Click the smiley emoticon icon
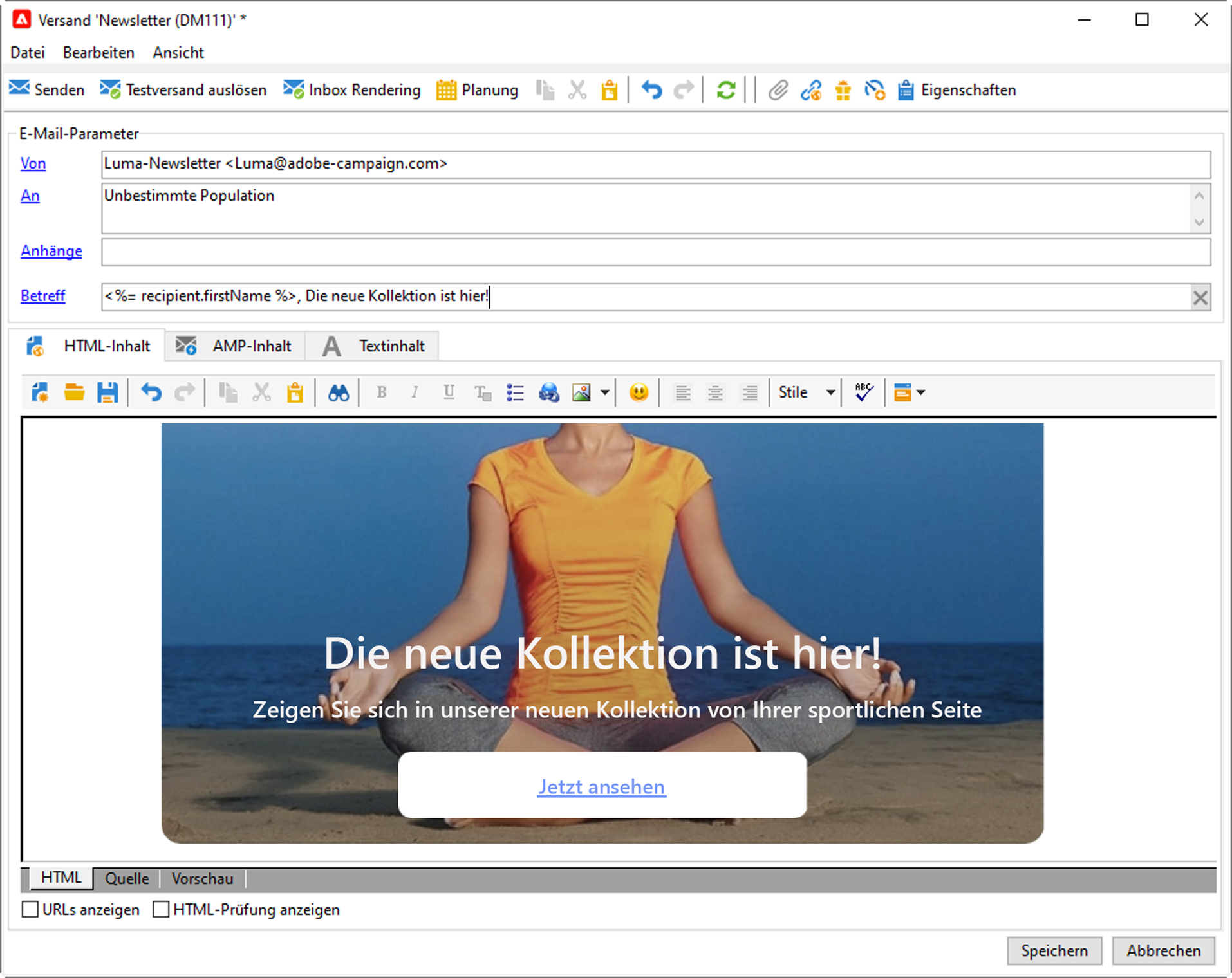 (639, 392)
